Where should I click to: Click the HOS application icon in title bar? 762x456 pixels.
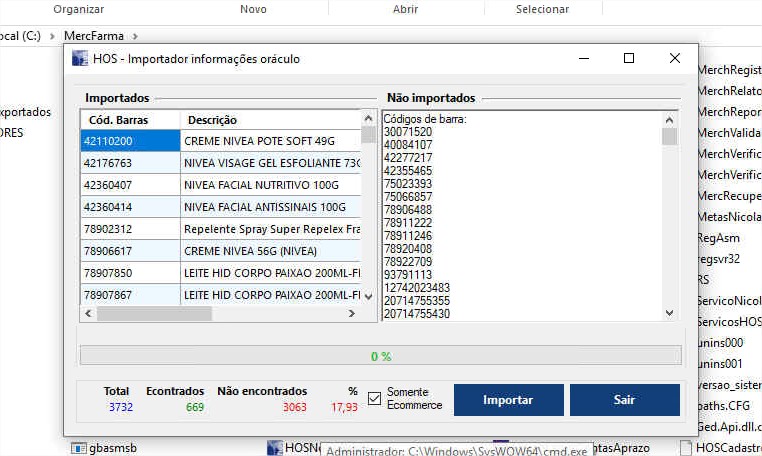(x=80, y=59)
